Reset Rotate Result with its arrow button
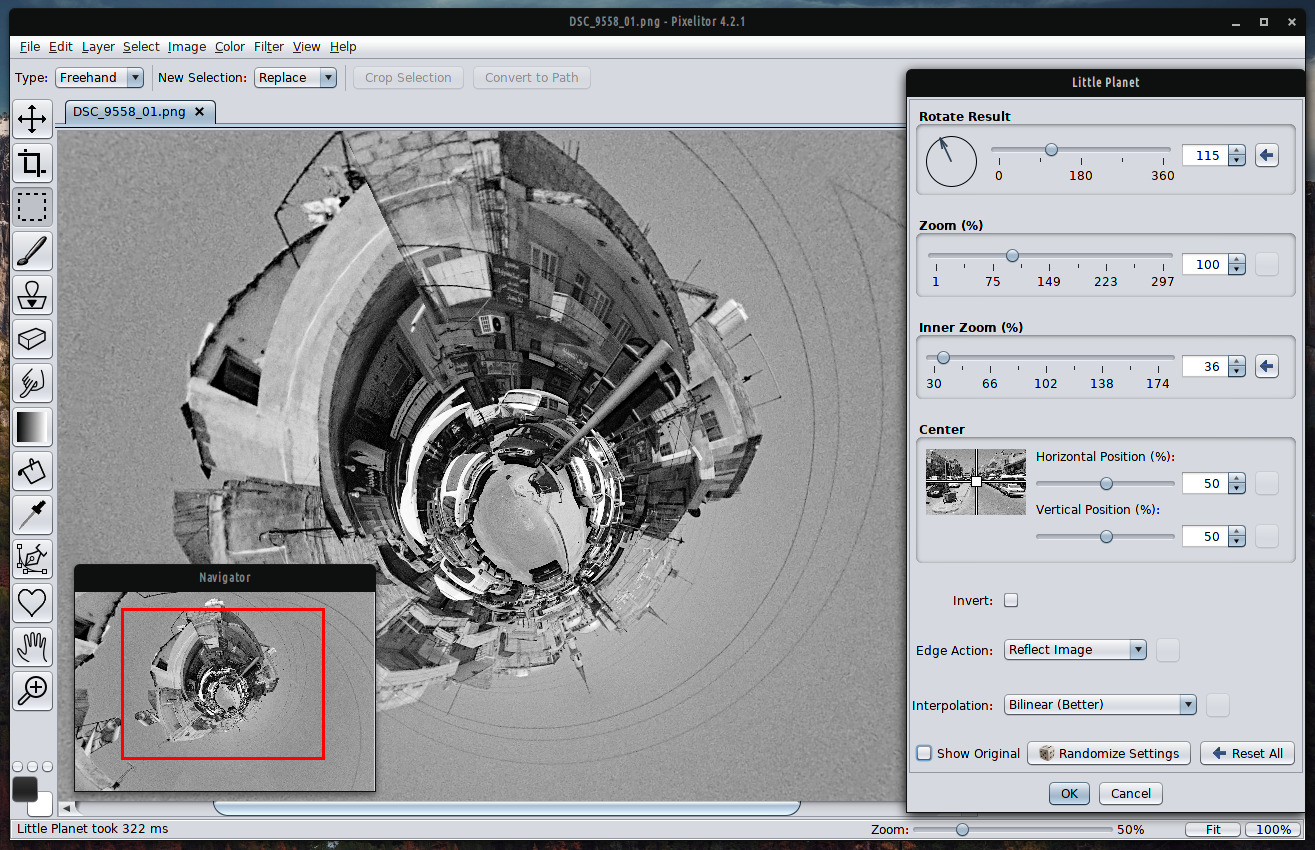 click(1267, 155)
